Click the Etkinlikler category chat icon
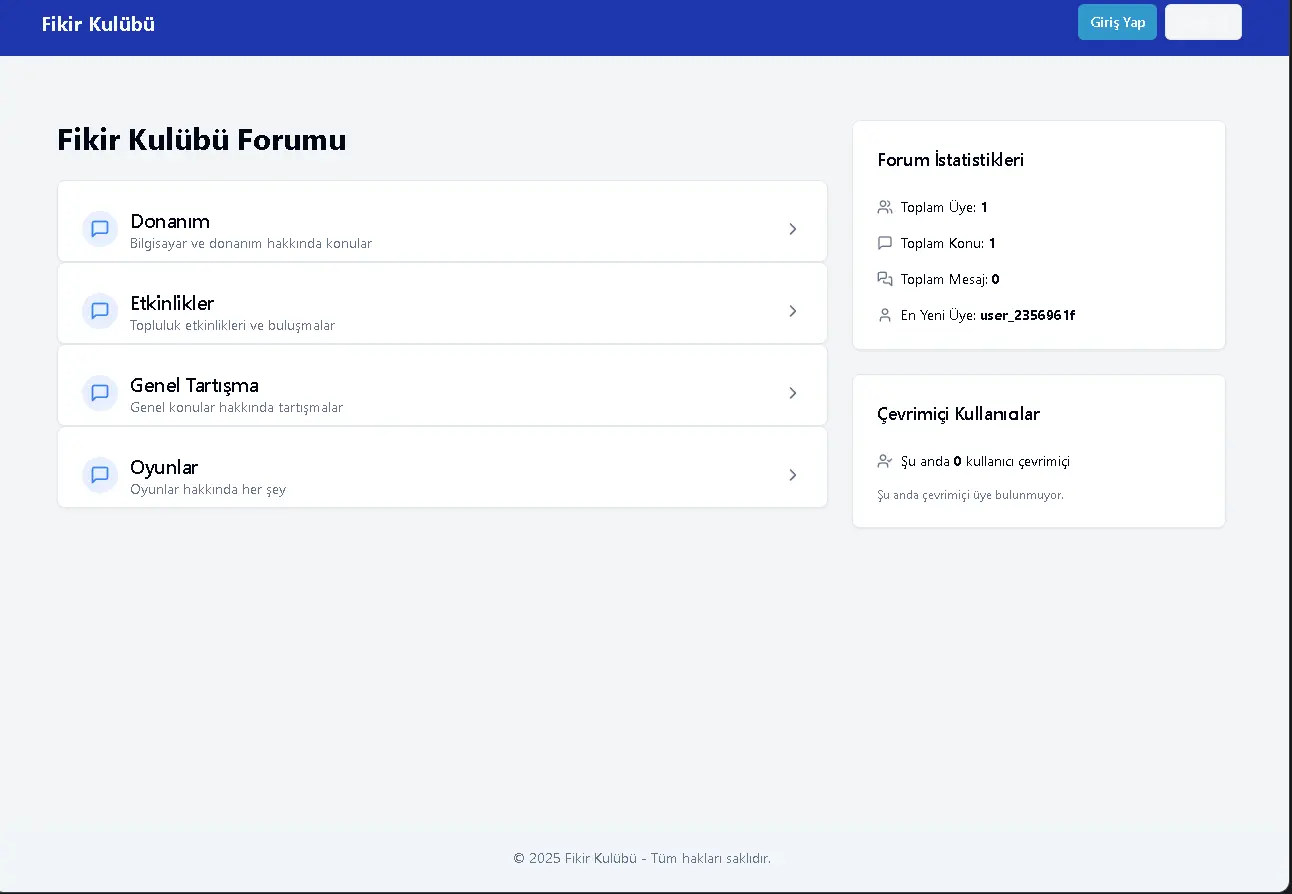1292x894 pixels. pyautogui.click(x=100, y=311)
